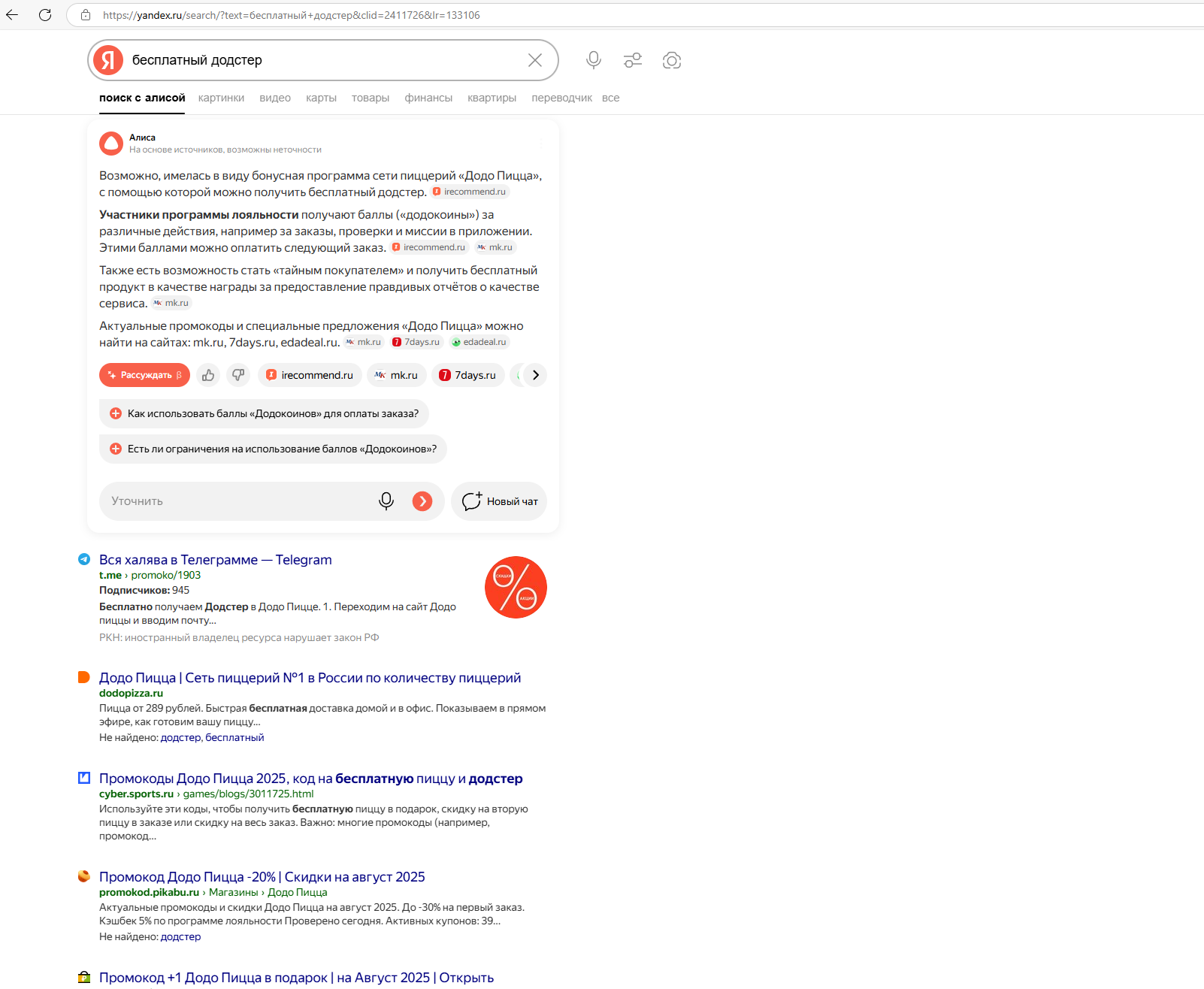
Task: Open Промокоды Додо Пицца 2025 result
Action: 310,779
